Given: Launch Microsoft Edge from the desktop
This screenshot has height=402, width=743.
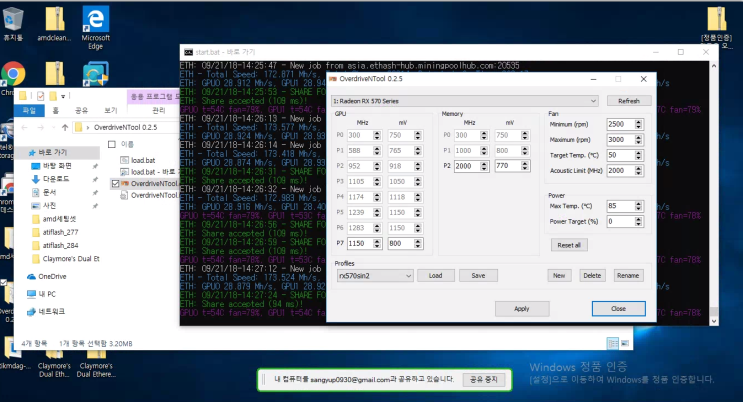Looking at the screenshot, I should 95,27.
